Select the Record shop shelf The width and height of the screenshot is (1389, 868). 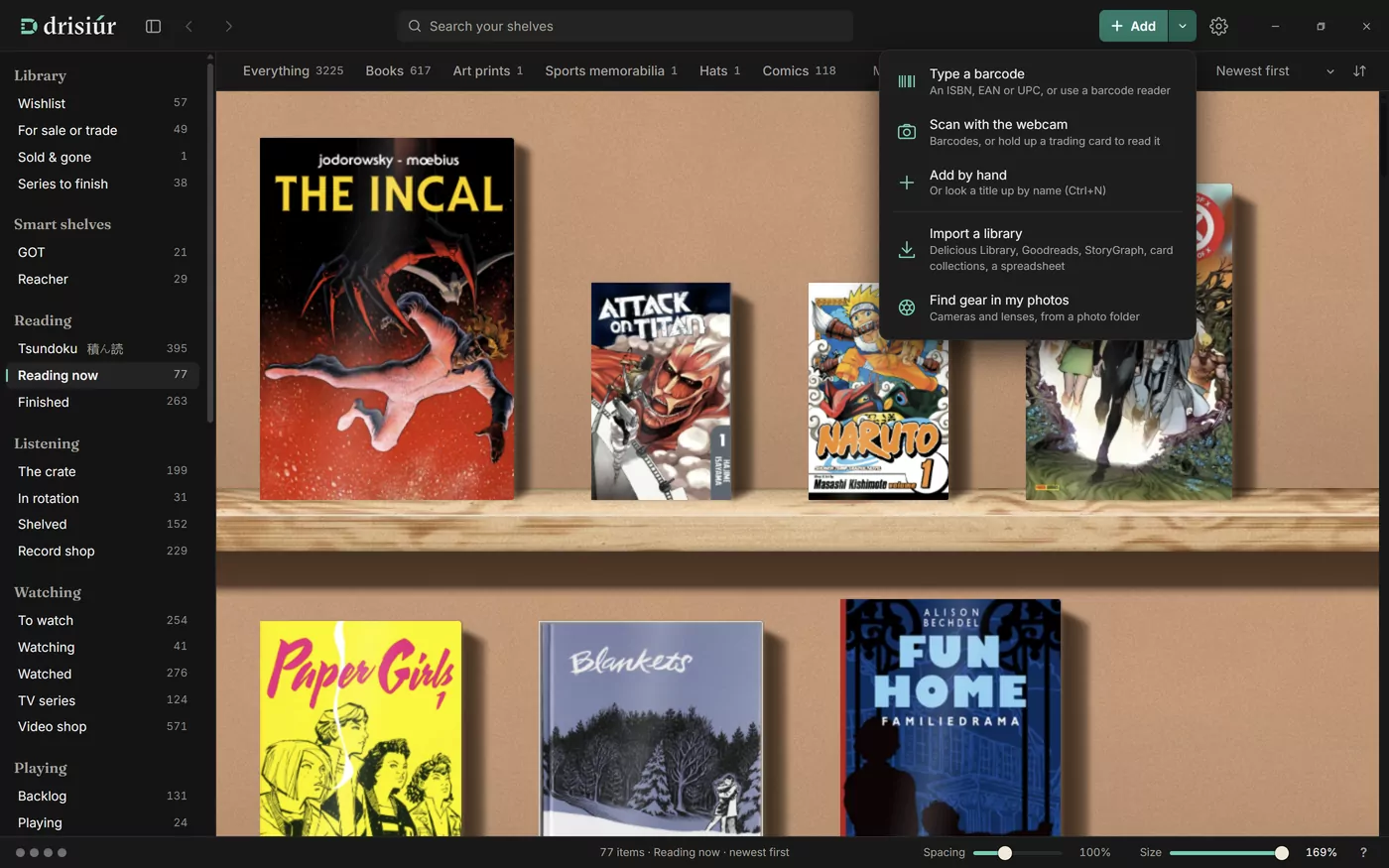coord(103,551)
